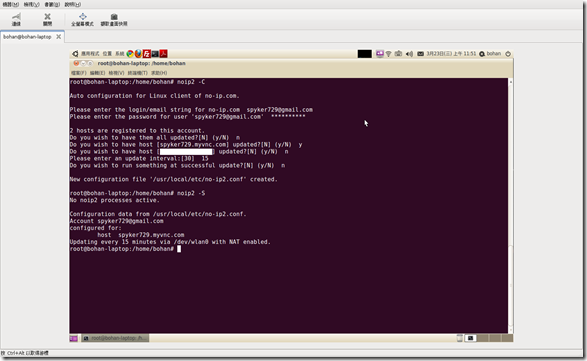Click the date and time 11:51 clock
The image size is (587, 361).
451,54
